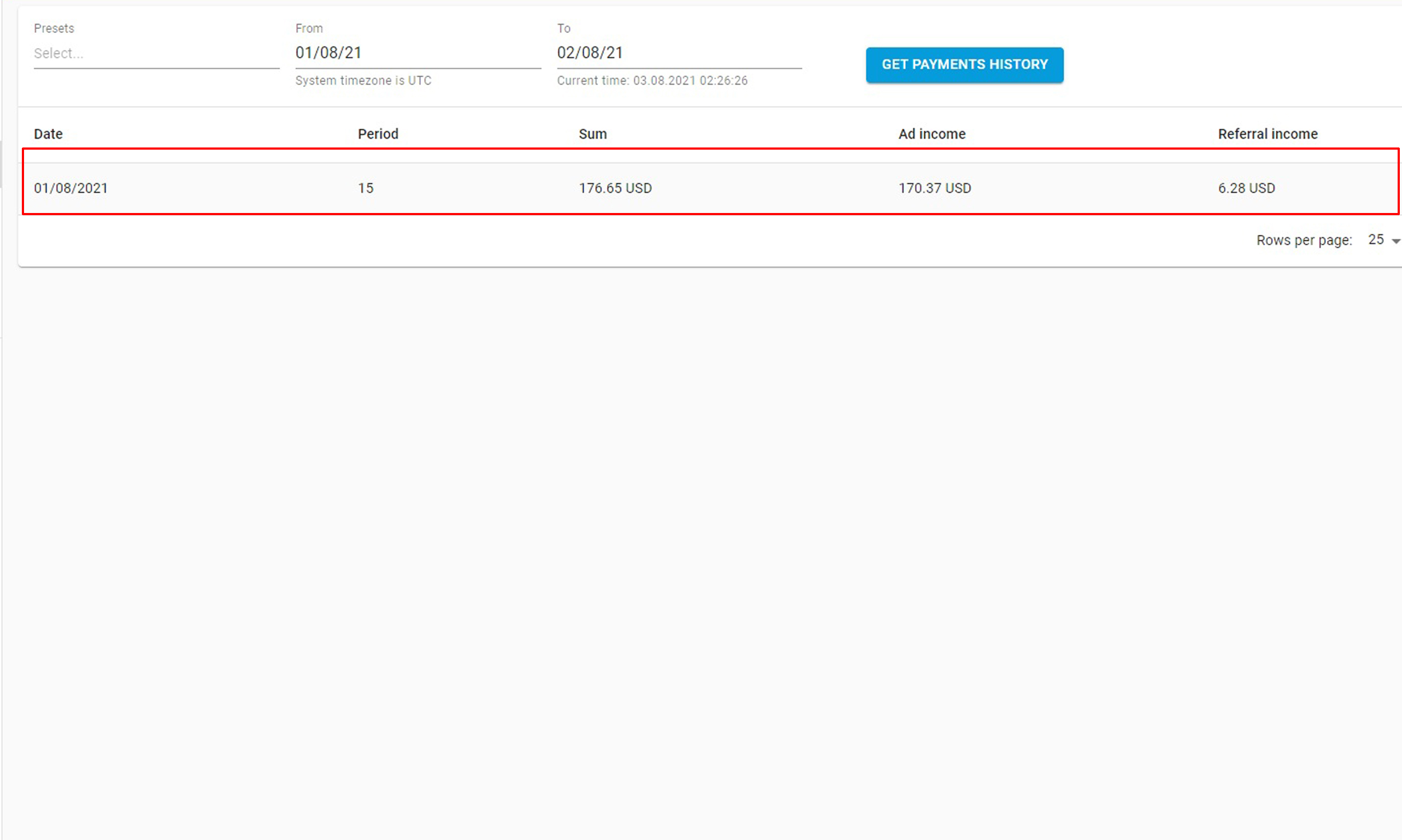Sort by the Referral income column header
The width and height of the screenshot is (1402, 840).
[x=1267, y=134]
